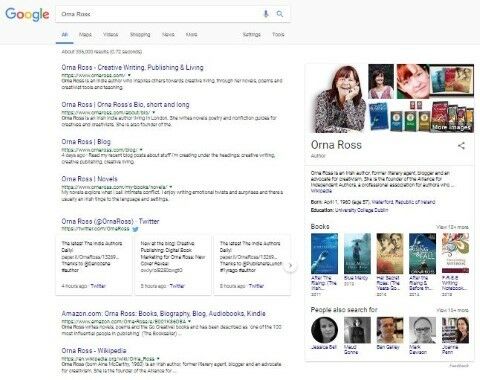Click the Waterford, Republic of Ireland link
This screenshot has width=480, height=380.
[x=403, y=202]
